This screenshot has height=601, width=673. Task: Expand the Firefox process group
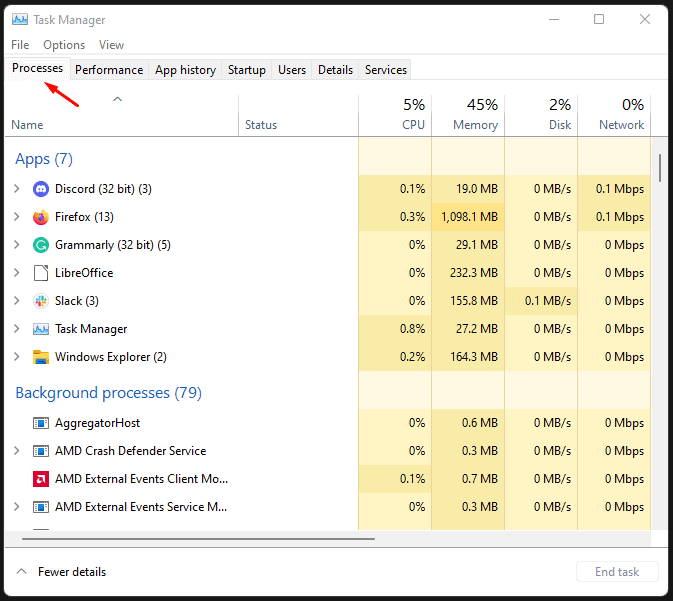coord(16,217)
